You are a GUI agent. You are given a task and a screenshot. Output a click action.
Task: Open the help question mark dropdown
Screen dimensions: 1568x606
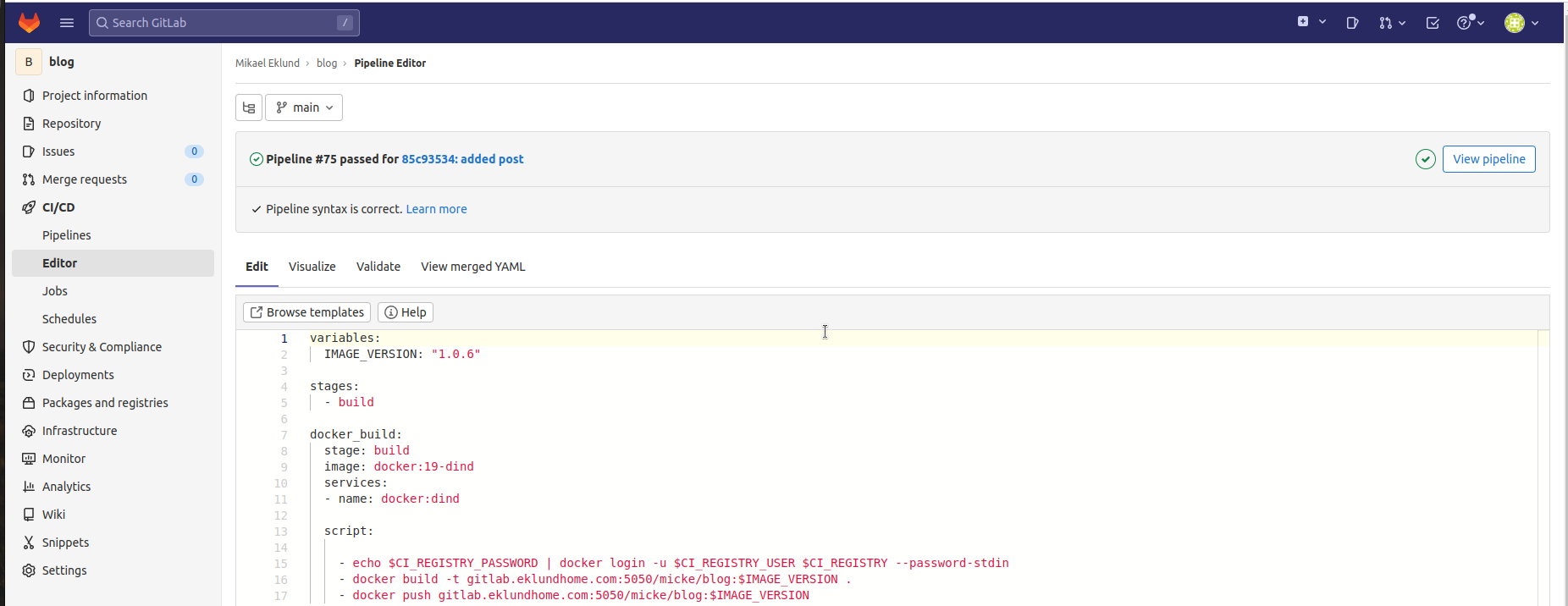pos(1470,23)
